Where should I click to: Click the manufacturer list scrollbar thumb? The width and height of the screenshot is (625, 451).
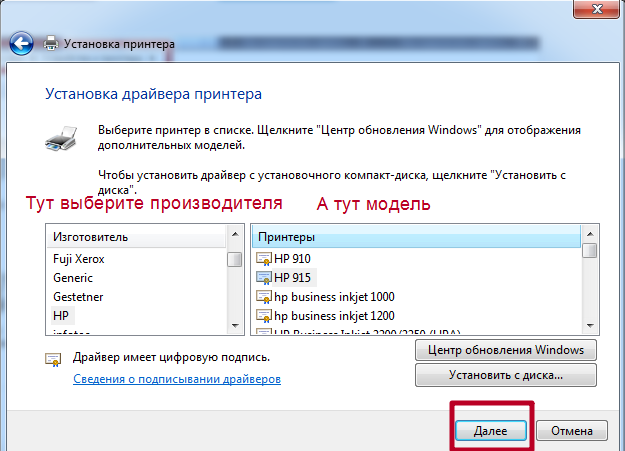(234, 259)
